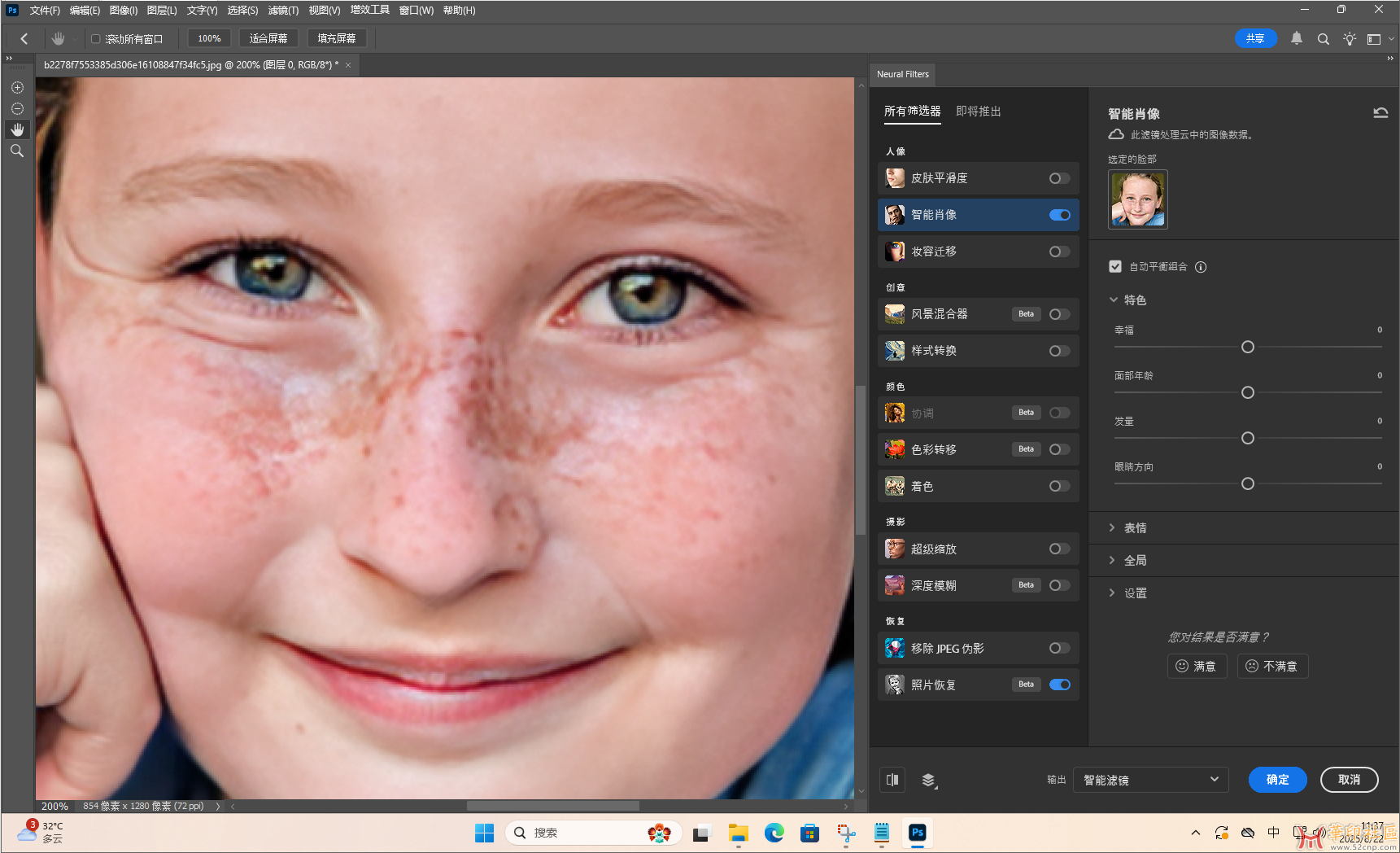Click the auto balance info icon

[x=1201, y=267]
